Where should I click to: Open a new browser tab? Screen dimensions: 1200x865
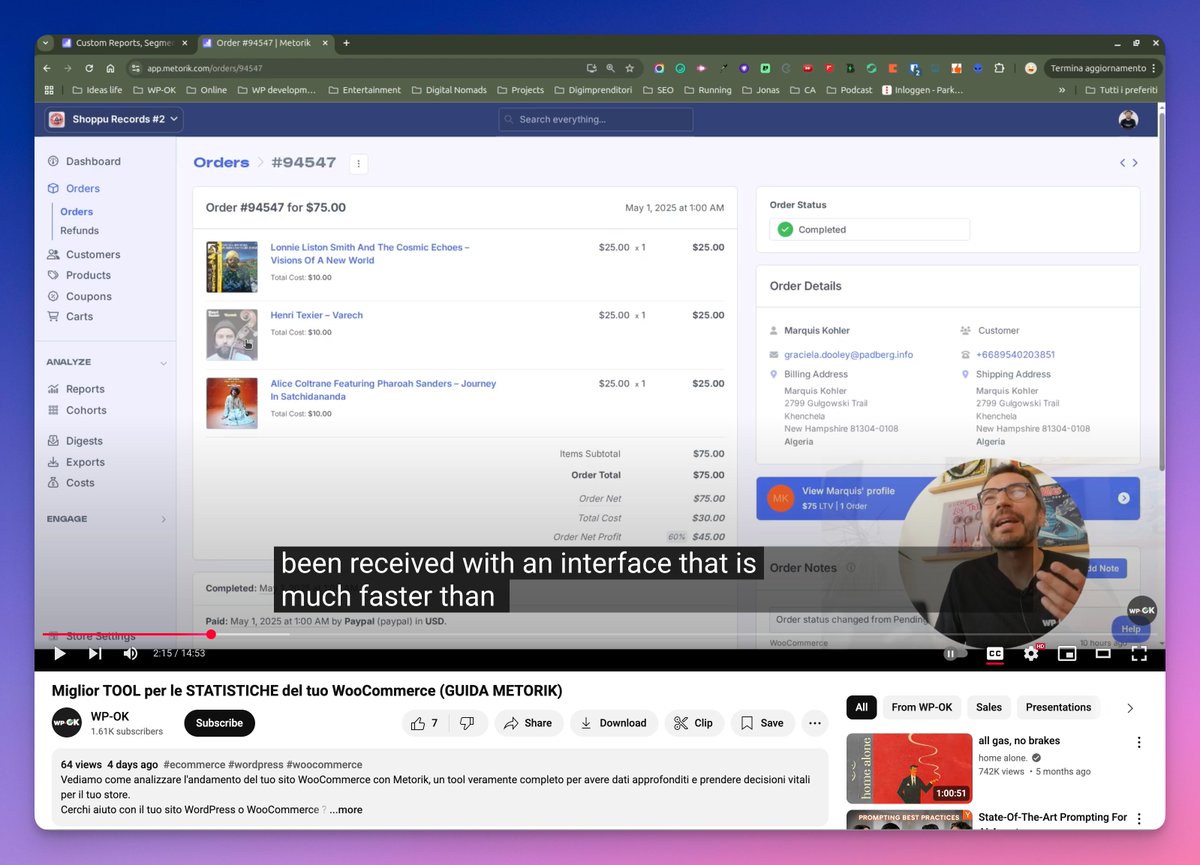coord(346,43)
